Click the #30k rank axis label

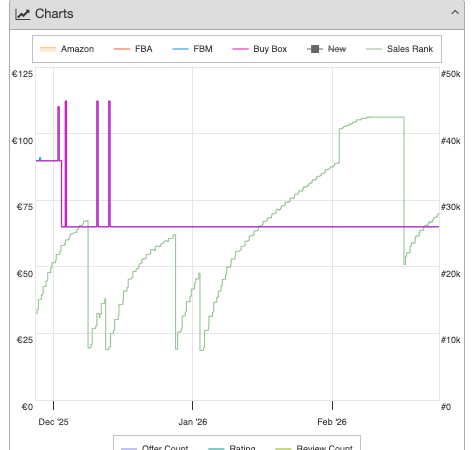(x=451, y=207)
